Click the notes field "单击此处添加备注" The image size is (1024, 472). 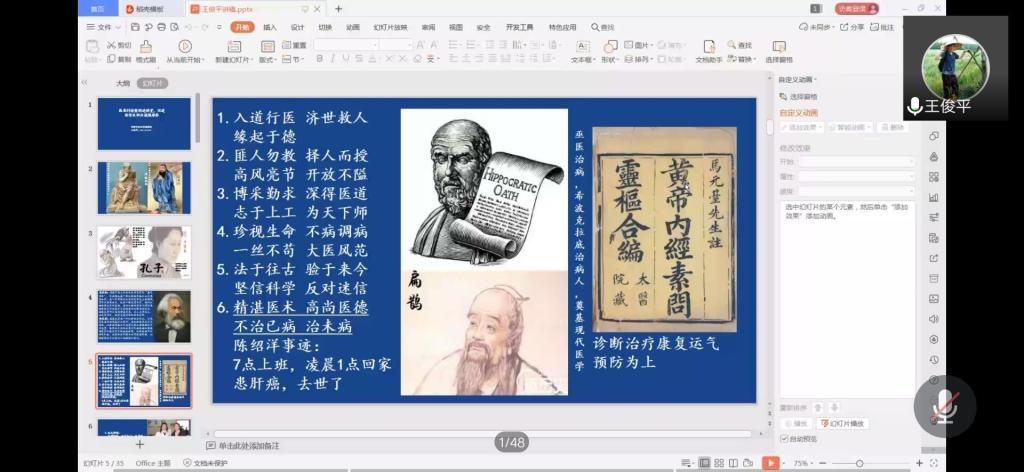pos(249,446)
